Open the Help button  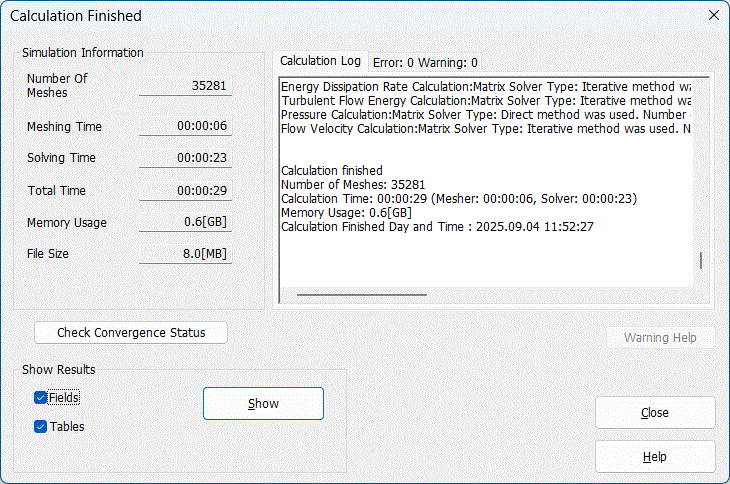point(655,457)
